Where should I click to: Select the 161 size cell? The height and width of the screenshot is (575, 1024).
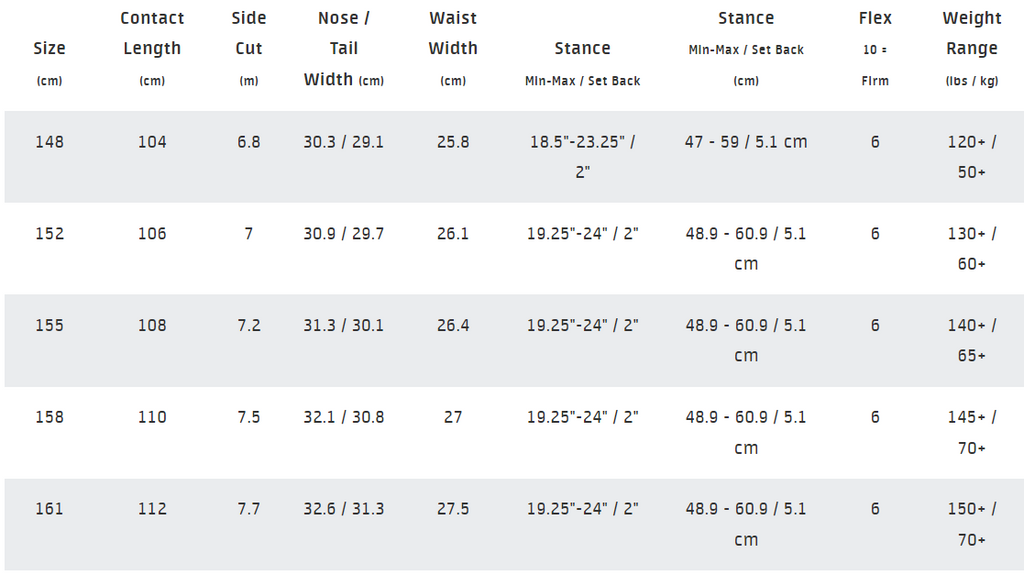[50, 508]
